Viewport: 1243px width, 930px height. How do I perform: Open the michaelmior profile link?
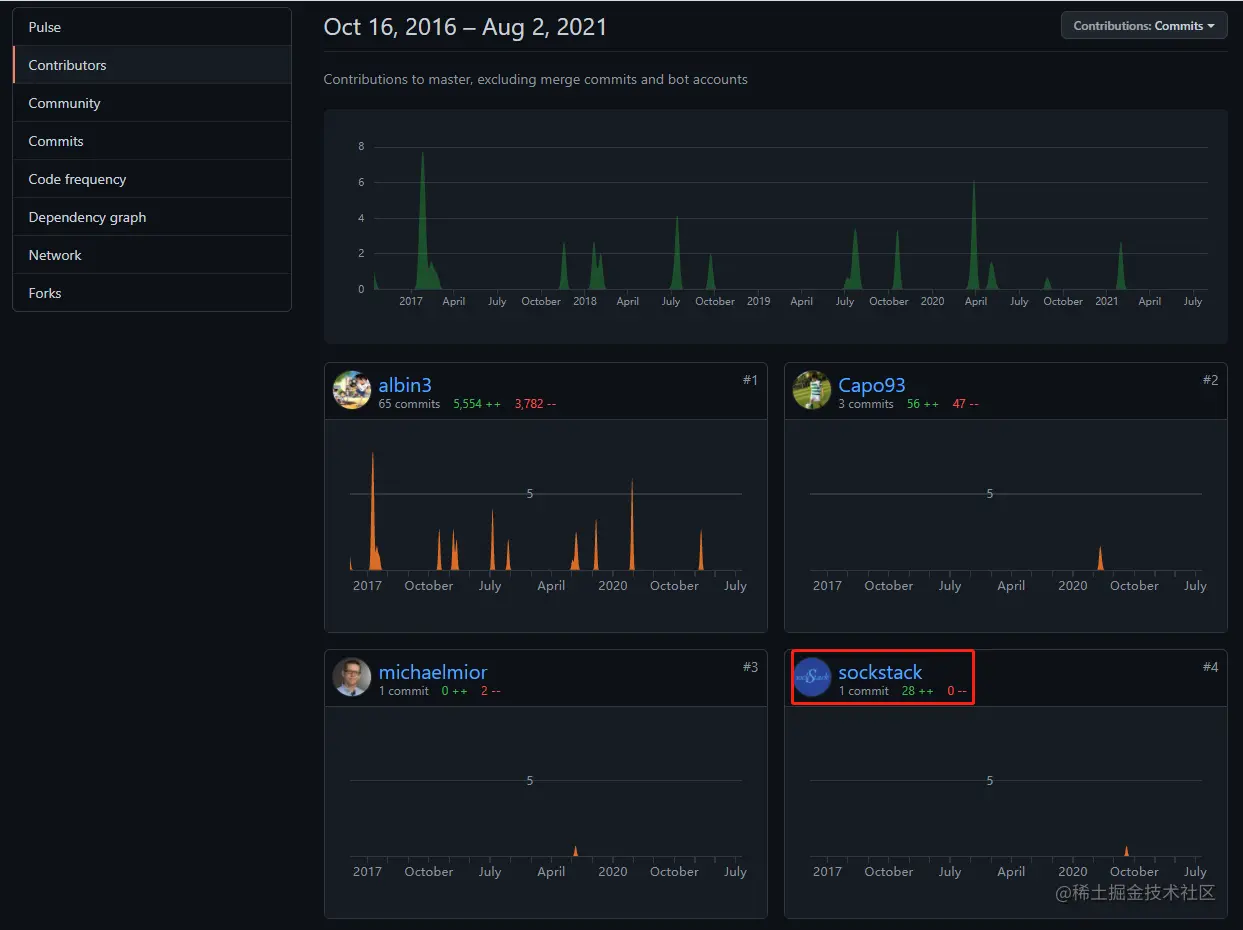point(433,672)
